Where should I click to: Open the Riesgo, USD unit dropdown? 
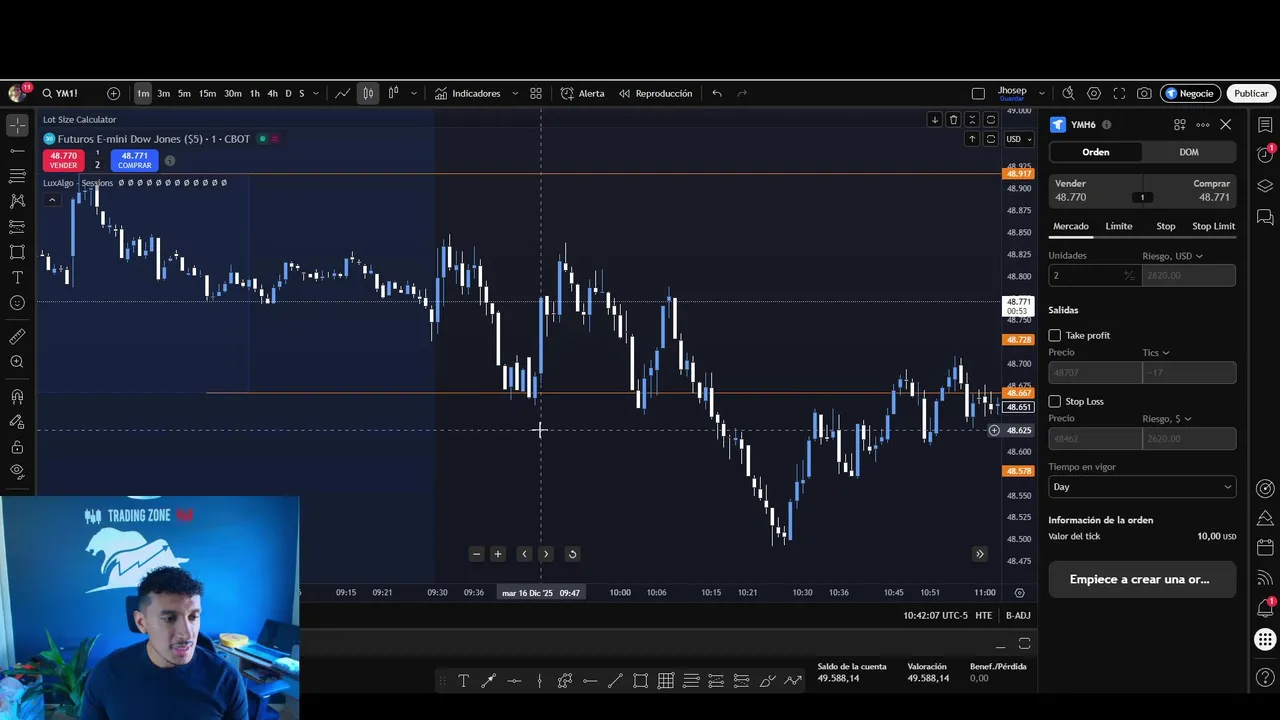click(1172, 256)
